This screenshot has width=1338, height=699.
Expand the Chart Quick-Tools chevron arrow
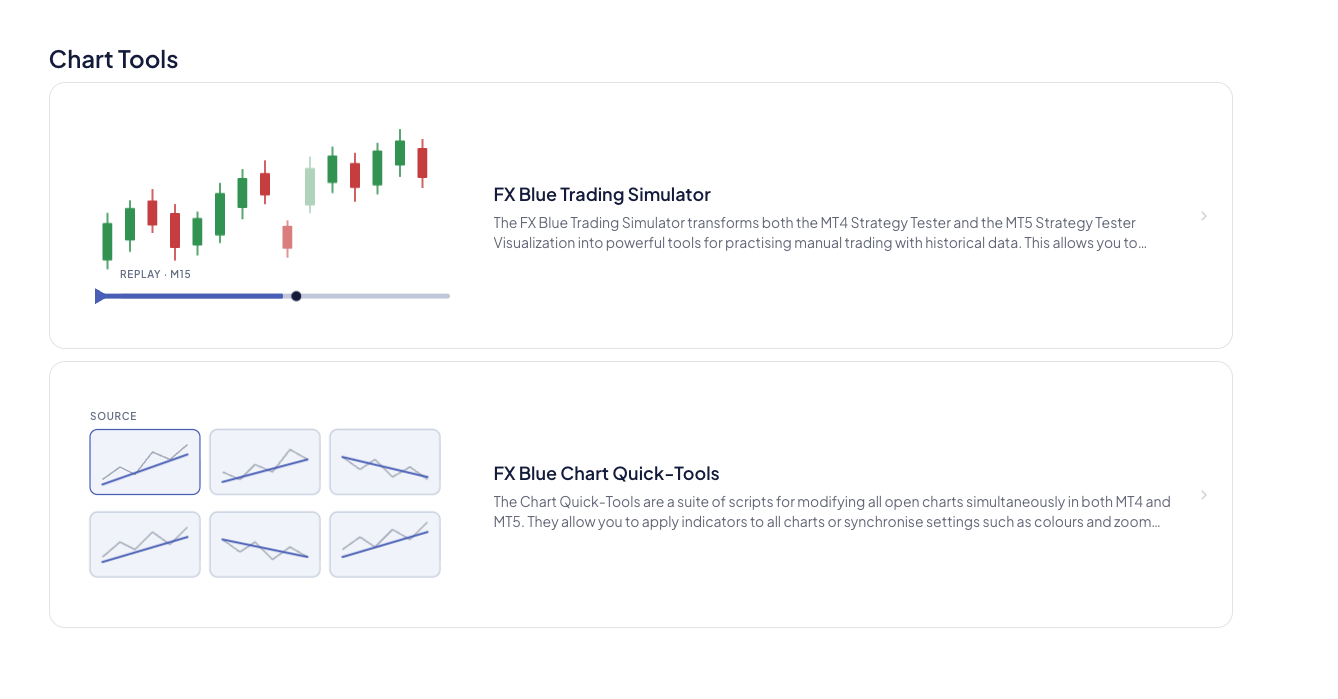point(1204,495)
